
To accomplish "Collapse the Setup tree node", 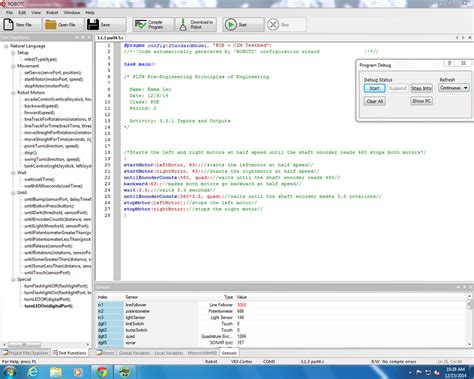I will pyautogui.click(x=13, y=53).
